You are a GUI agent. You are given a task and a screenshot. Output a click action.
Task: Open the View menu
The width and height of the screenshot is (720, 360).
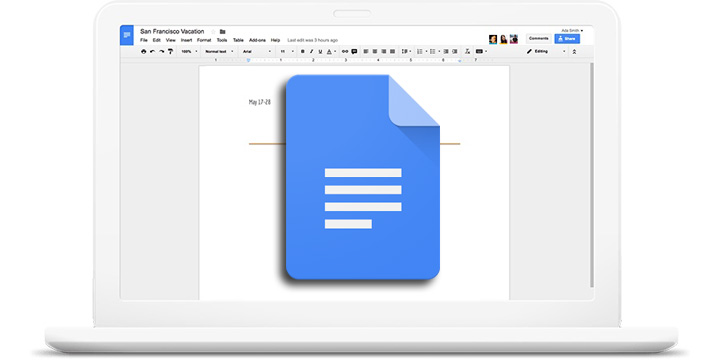[x=171, y=40]
